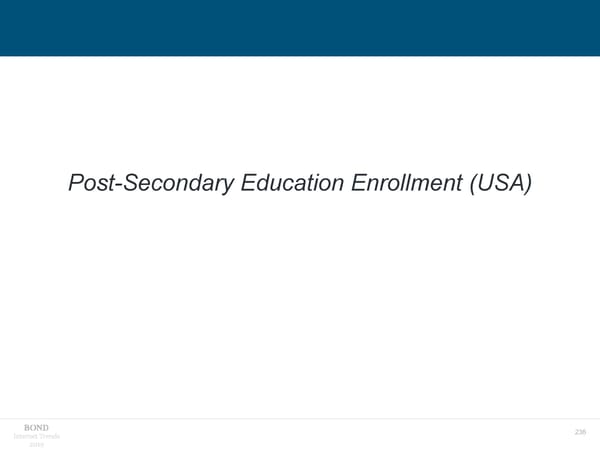Click the dark blue header banner
Image resolution: width=600 pixels, height=450 pixels.
pyautogui.click(x=300, y=28)
